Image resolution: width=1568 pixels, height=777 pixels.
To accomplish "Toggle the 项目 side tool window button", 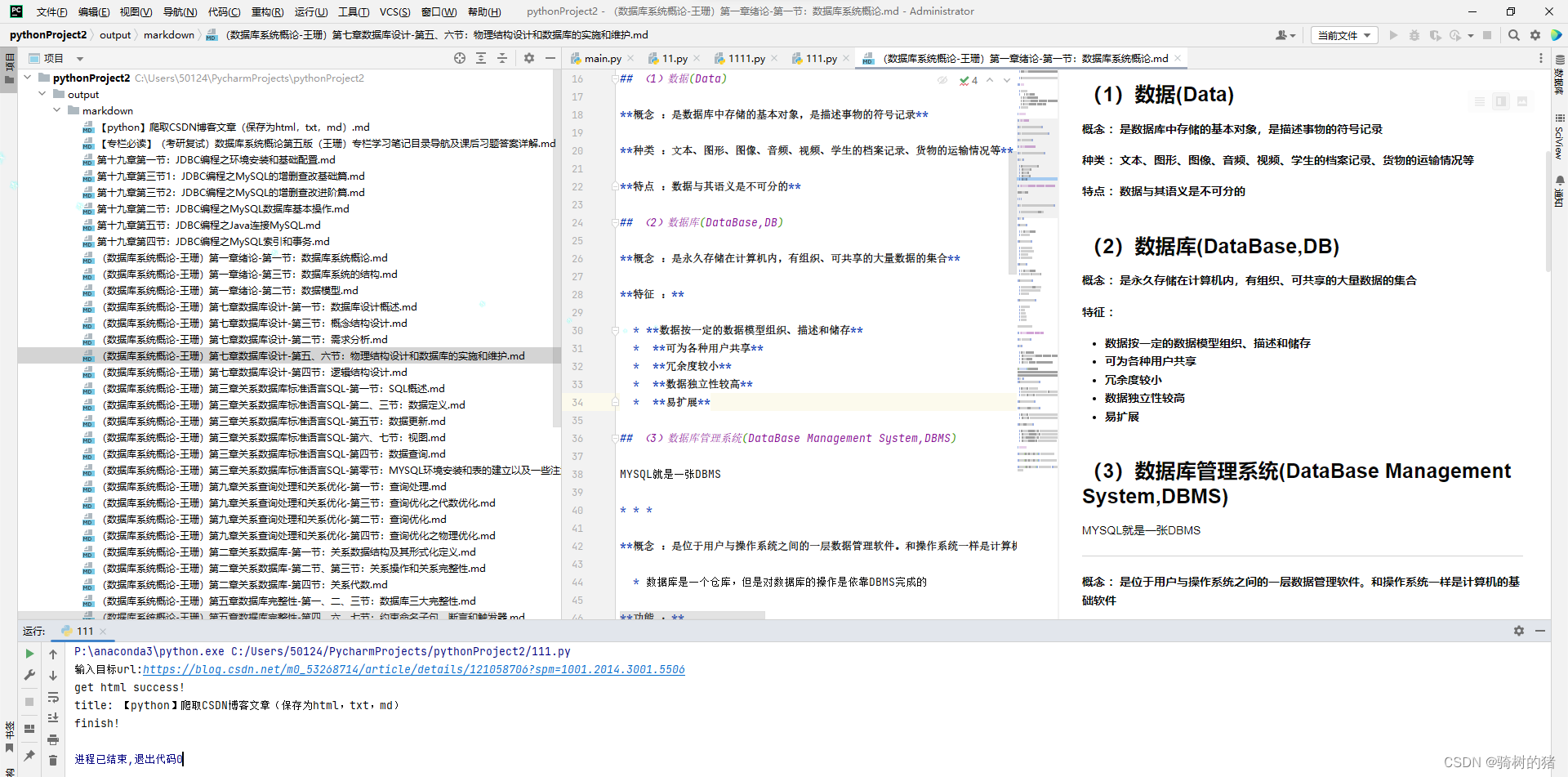I will coord(9,69).
